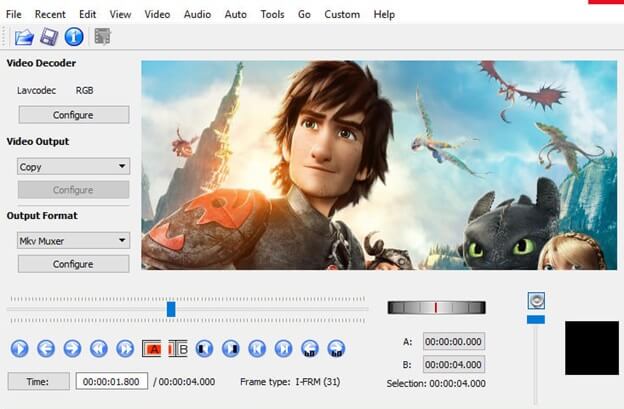
Task: Click the volume slider handle
Action: [x=536, y=319]
